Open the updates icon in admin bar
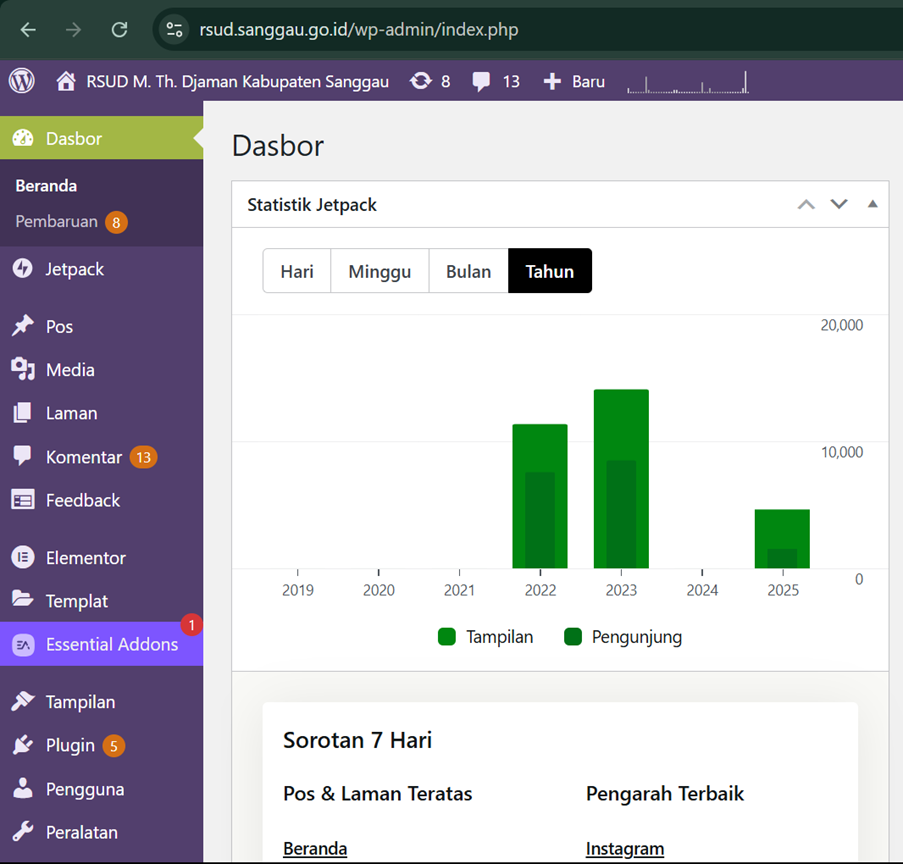Screen dimensions: 903x864 (421, 81)
